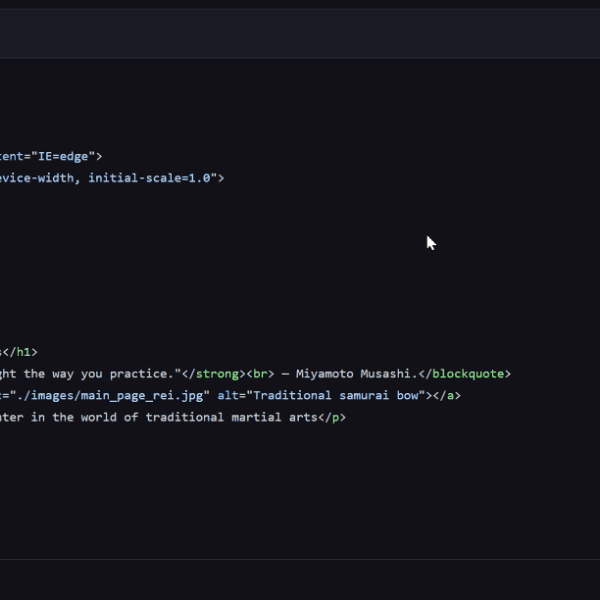Click the closing a tag
This screenshot has height=600, width=600.
click(446, 396)
